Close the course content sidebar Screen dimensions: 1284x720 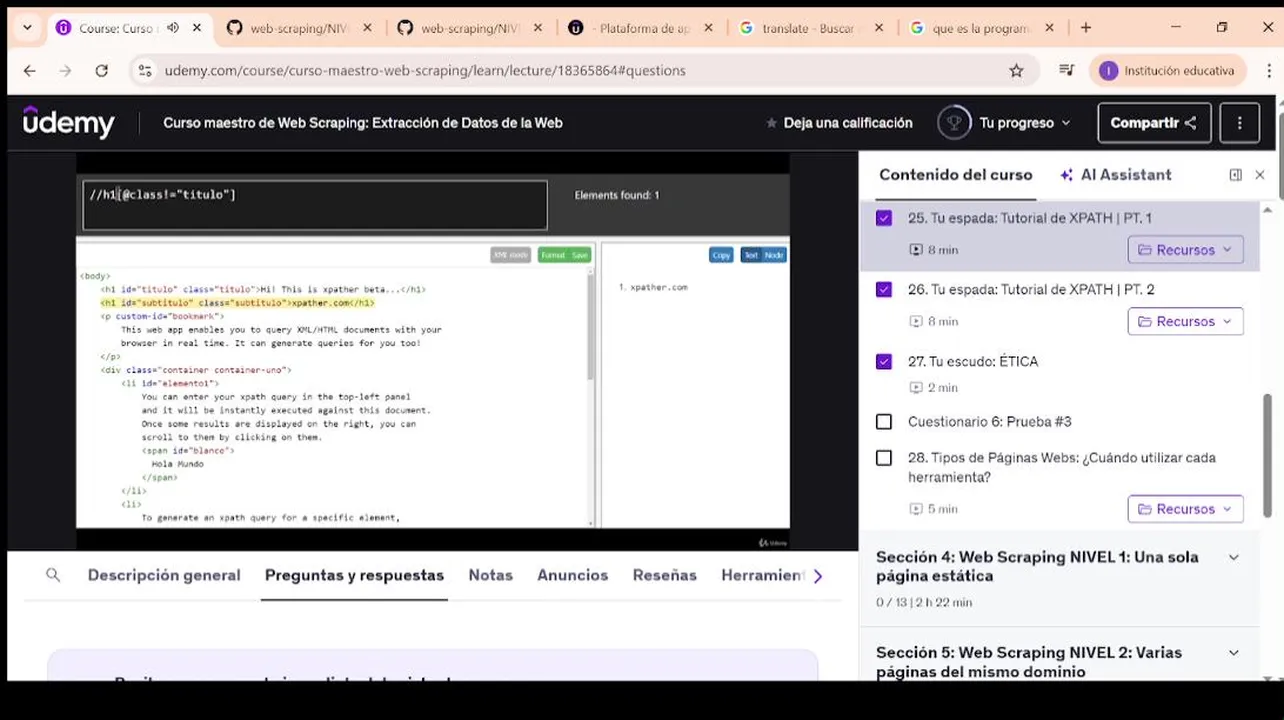coord(1260,175)
